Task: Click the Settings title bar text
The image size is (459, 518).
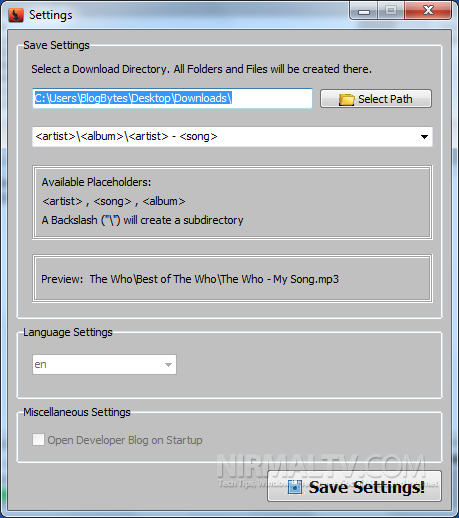Action: [x=51, y=15]
